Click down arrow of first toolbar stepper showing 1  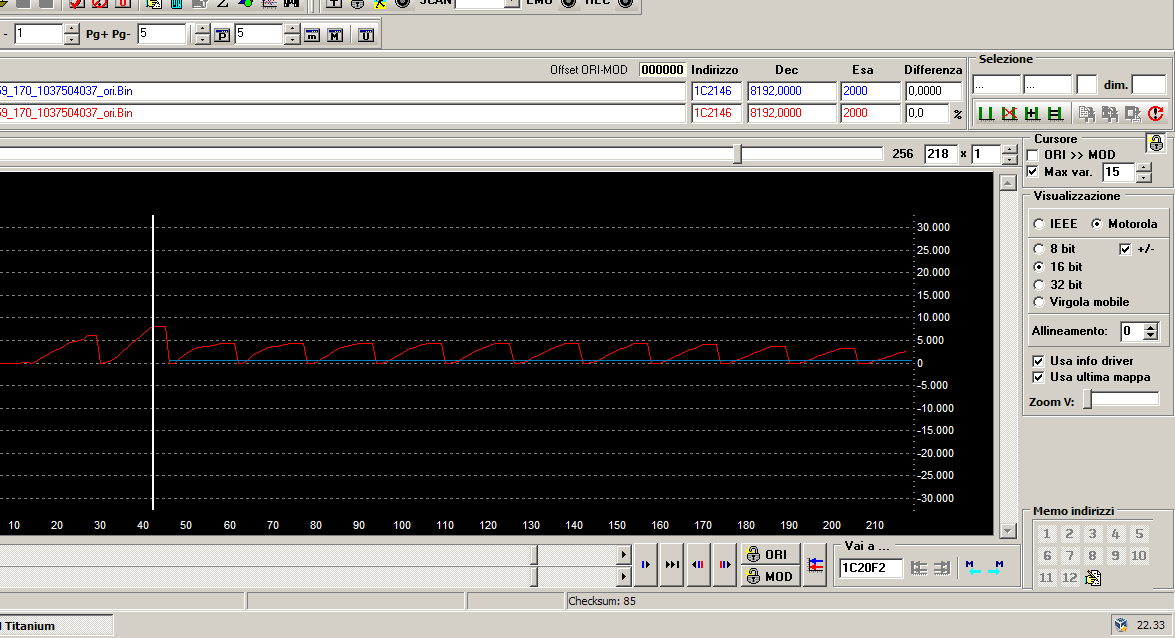click(71, 39)
